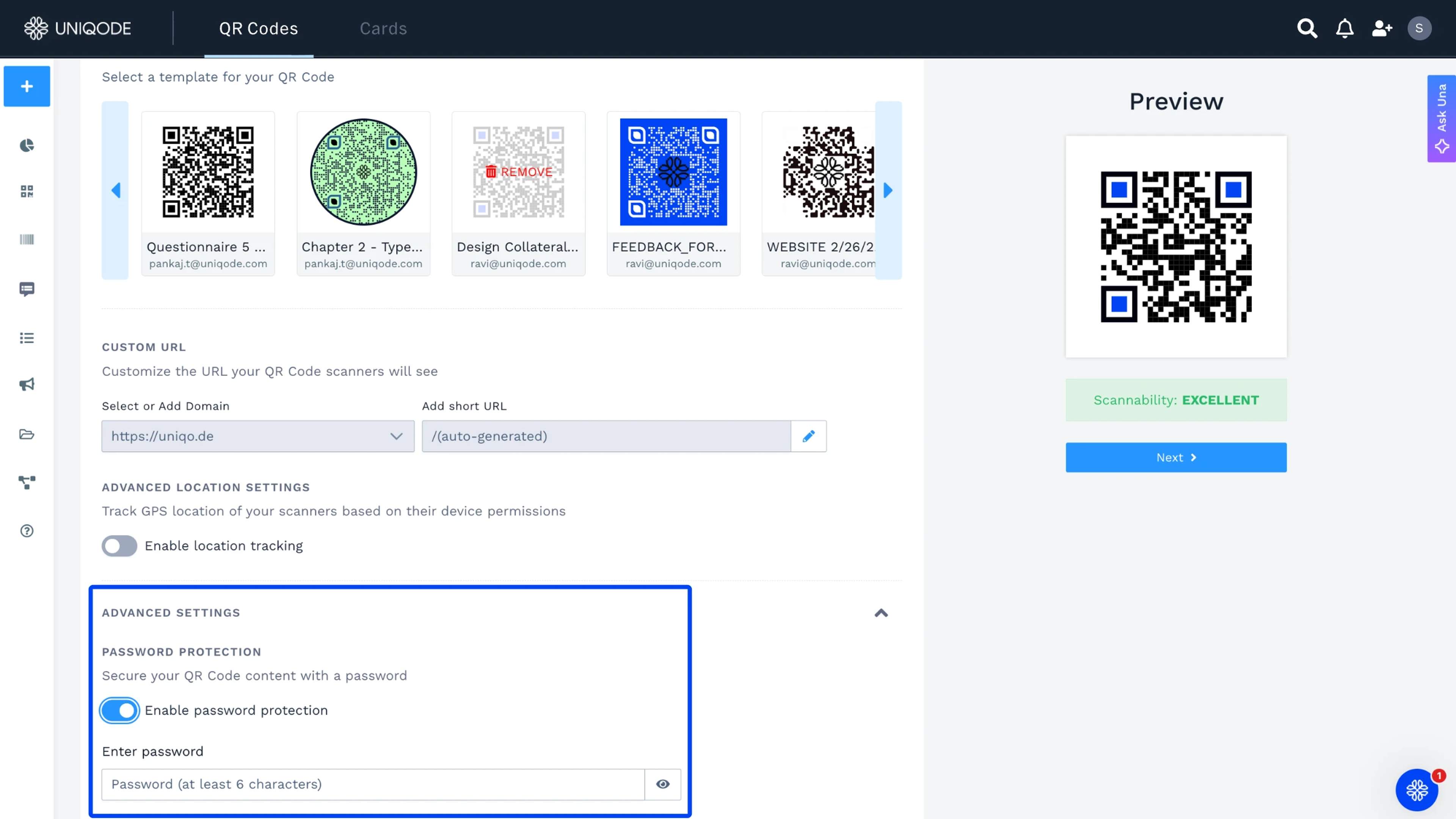Click the Uniqode logo

tap(77, 28)
